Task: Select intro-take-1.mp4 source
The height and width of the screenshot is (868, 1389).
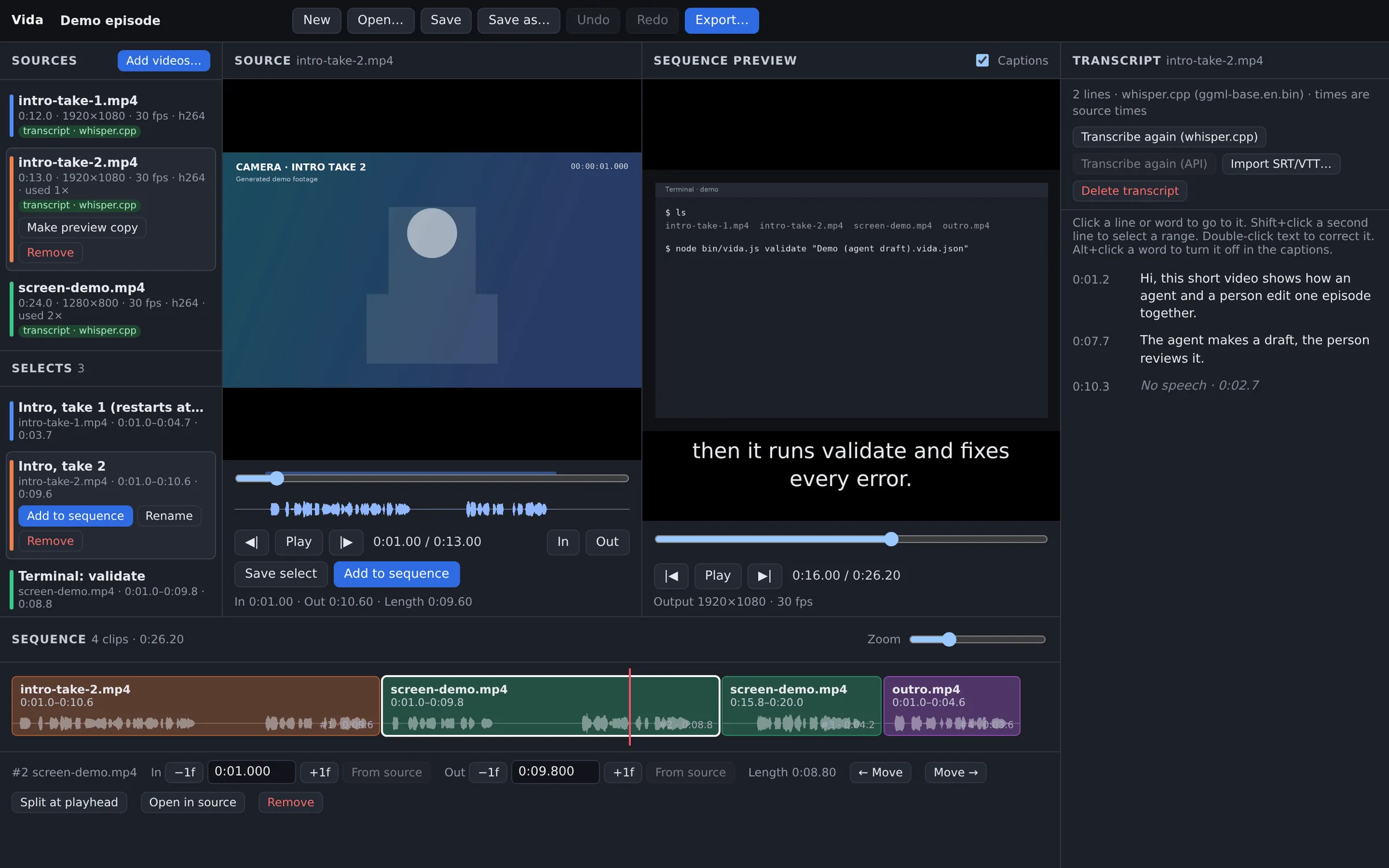Action: click(111, 115)
